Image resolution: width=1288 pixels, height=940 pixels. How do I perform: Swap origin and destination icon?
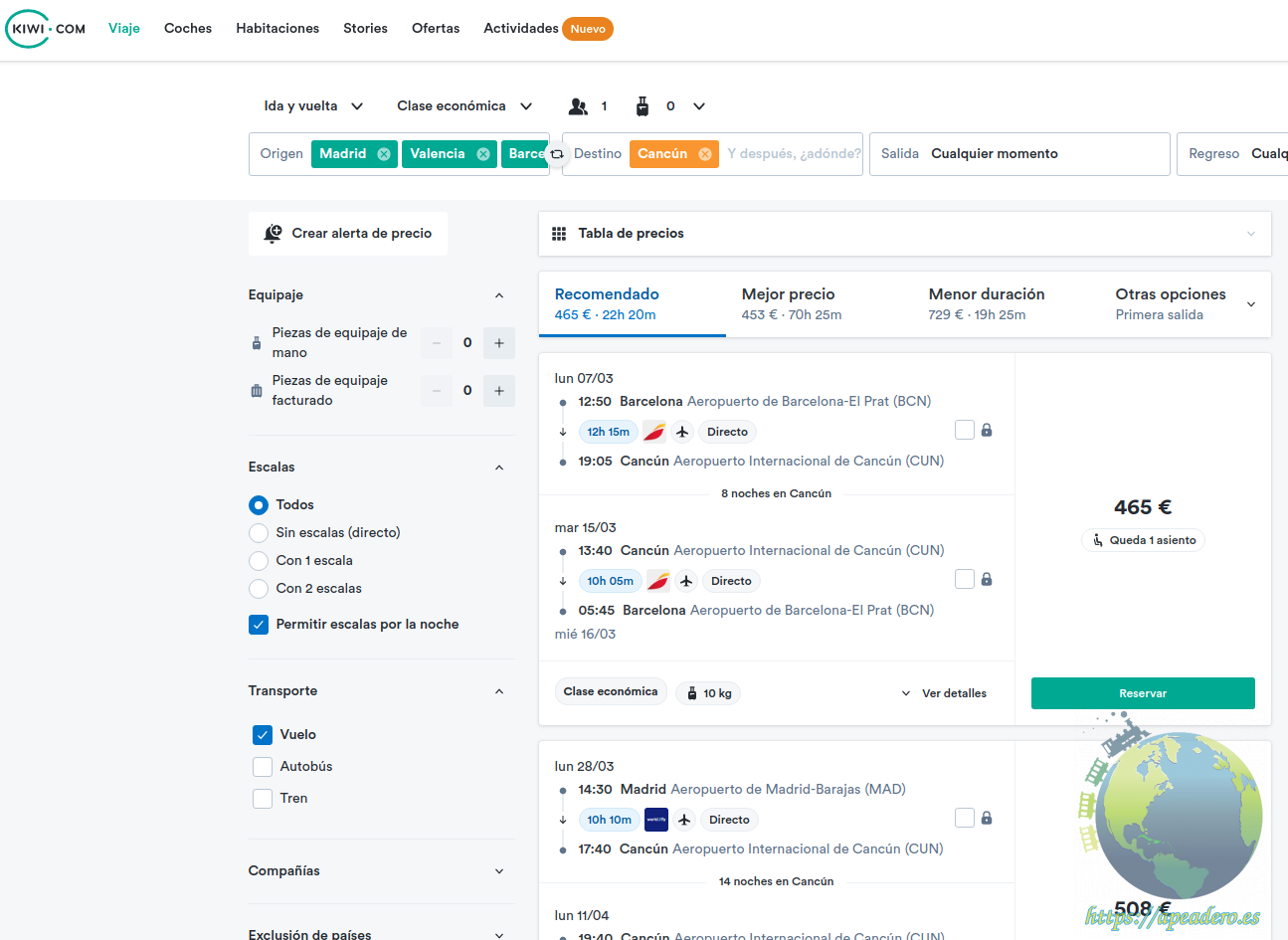coord(557,154)
